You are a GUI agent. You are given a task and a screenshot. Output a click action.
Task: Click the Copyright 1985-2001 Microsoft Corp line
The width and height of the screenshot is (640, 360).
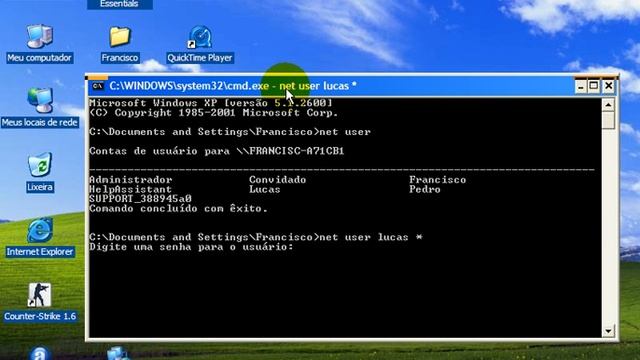click(213, 113)
